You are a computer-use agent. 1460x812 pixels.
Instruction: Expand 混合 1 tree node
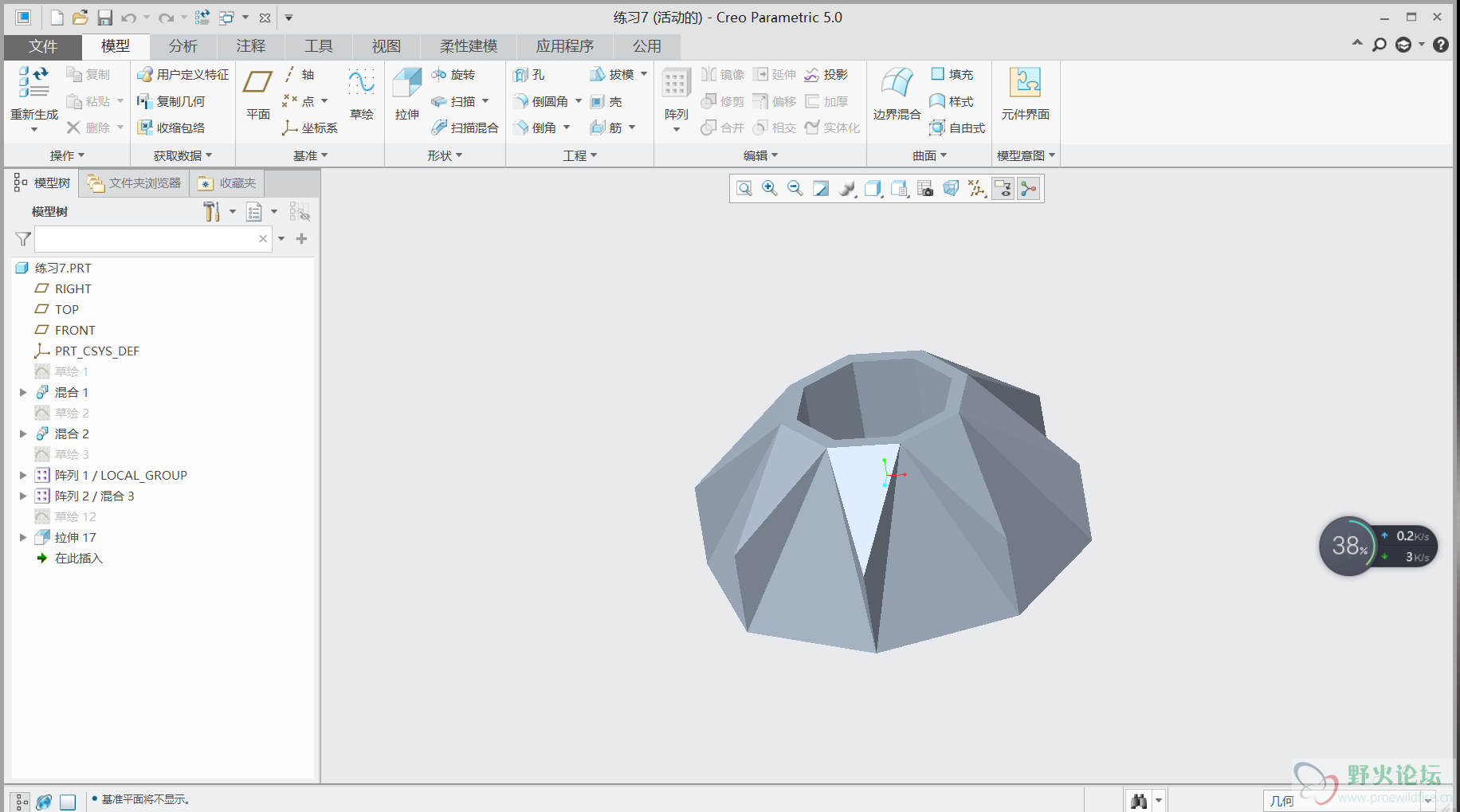[x=23, y=392]
